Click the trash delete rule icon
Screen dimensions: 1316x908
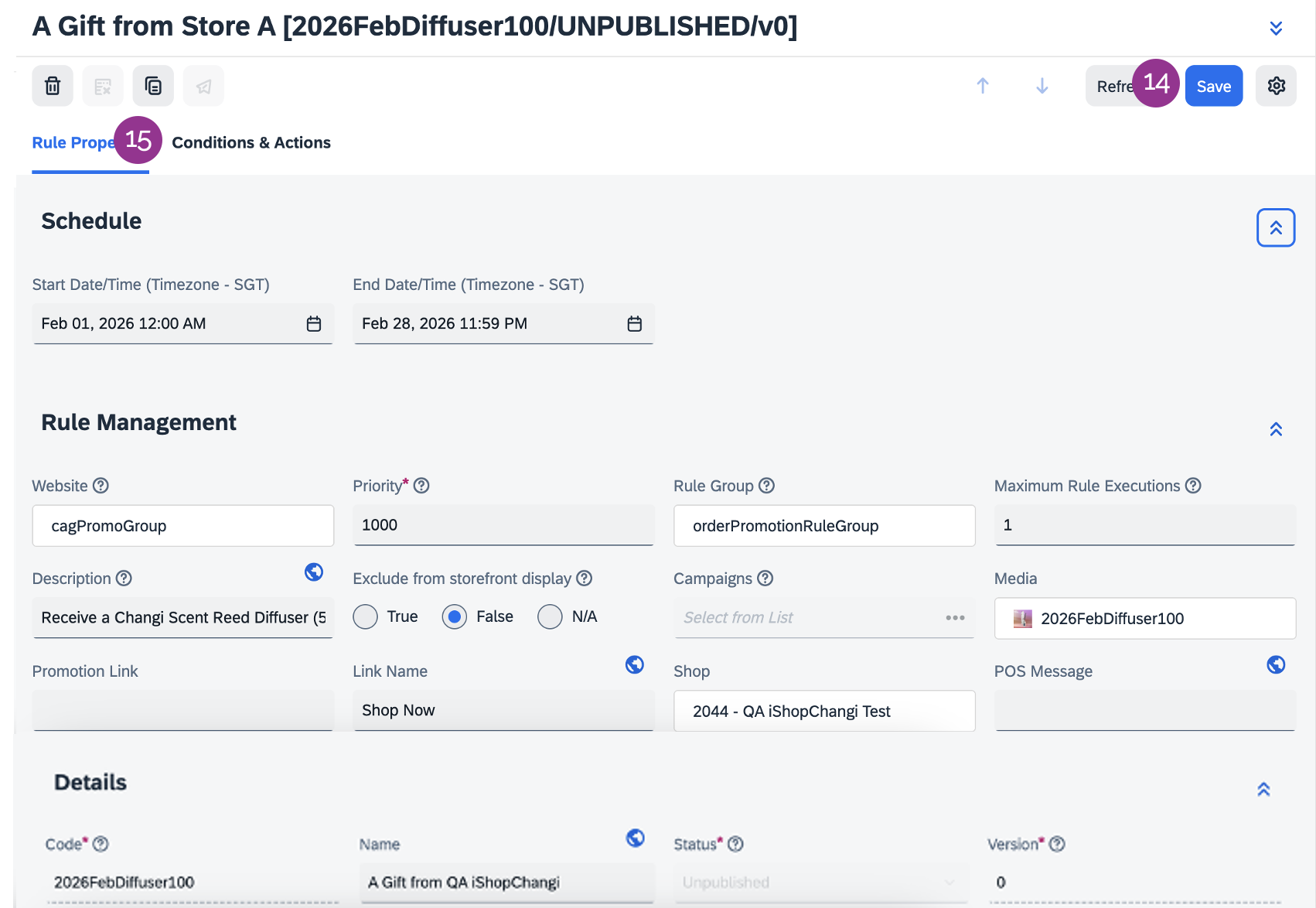click(x=53, y=86)
